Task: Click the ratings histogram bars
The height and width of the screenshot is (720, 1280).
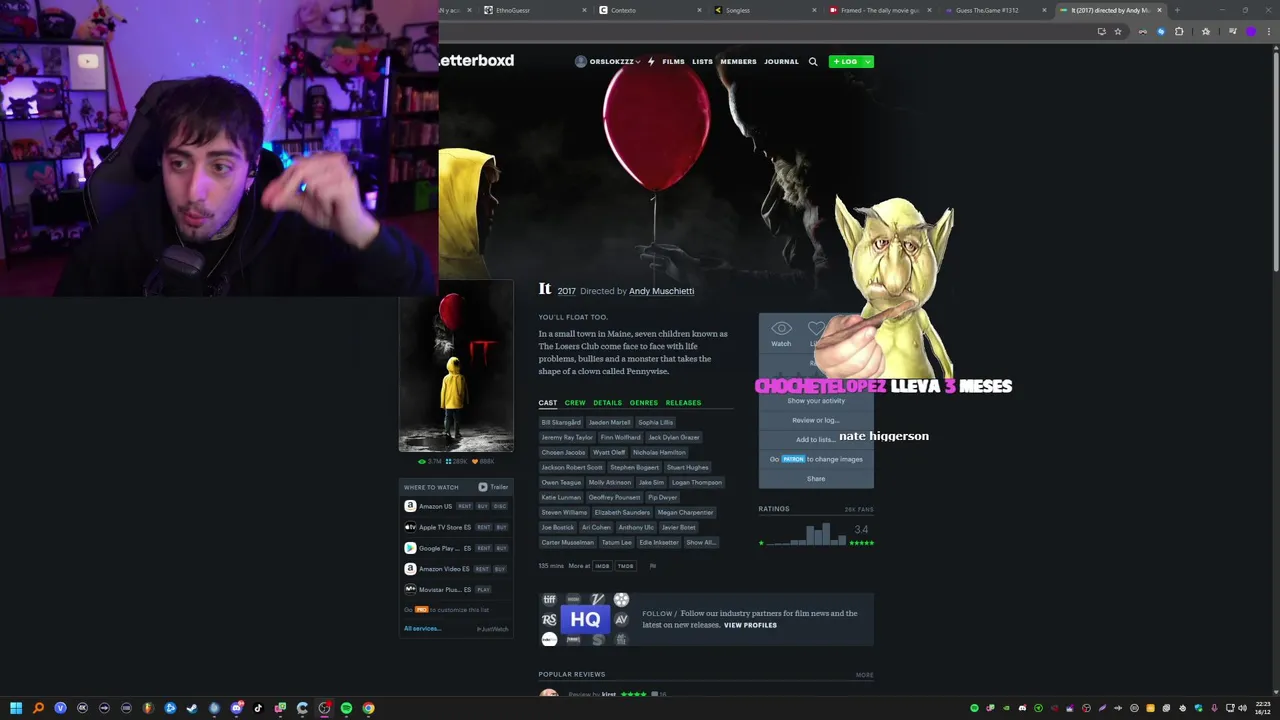Action: [808, 534]
